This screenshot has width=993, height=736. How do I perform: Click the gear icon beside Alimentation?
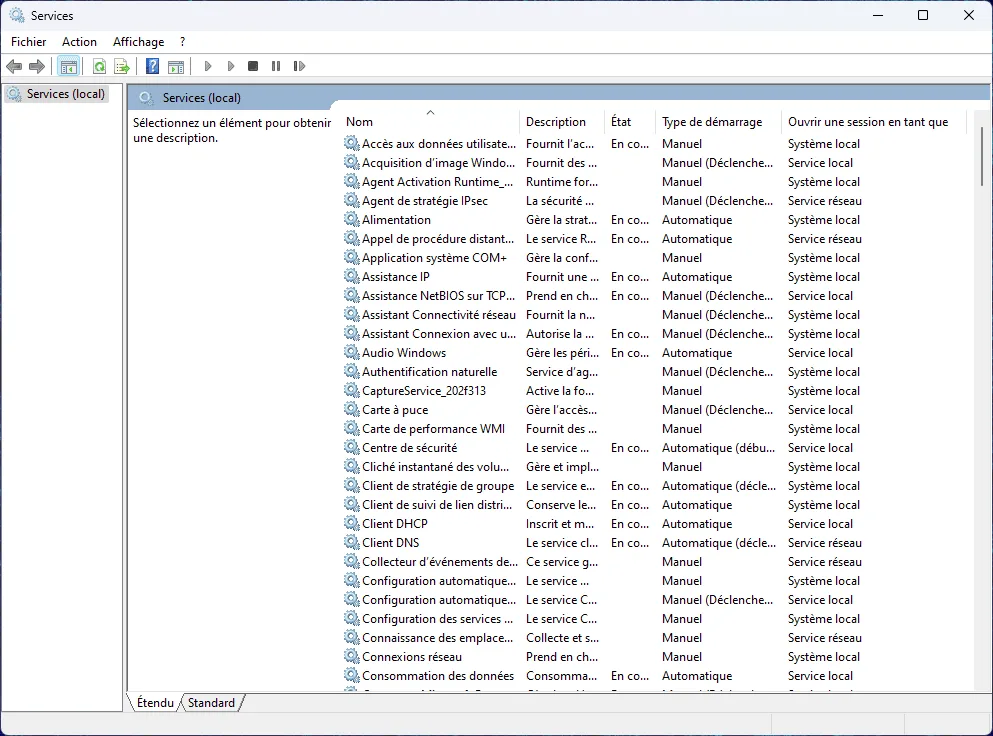coord(351,219)
